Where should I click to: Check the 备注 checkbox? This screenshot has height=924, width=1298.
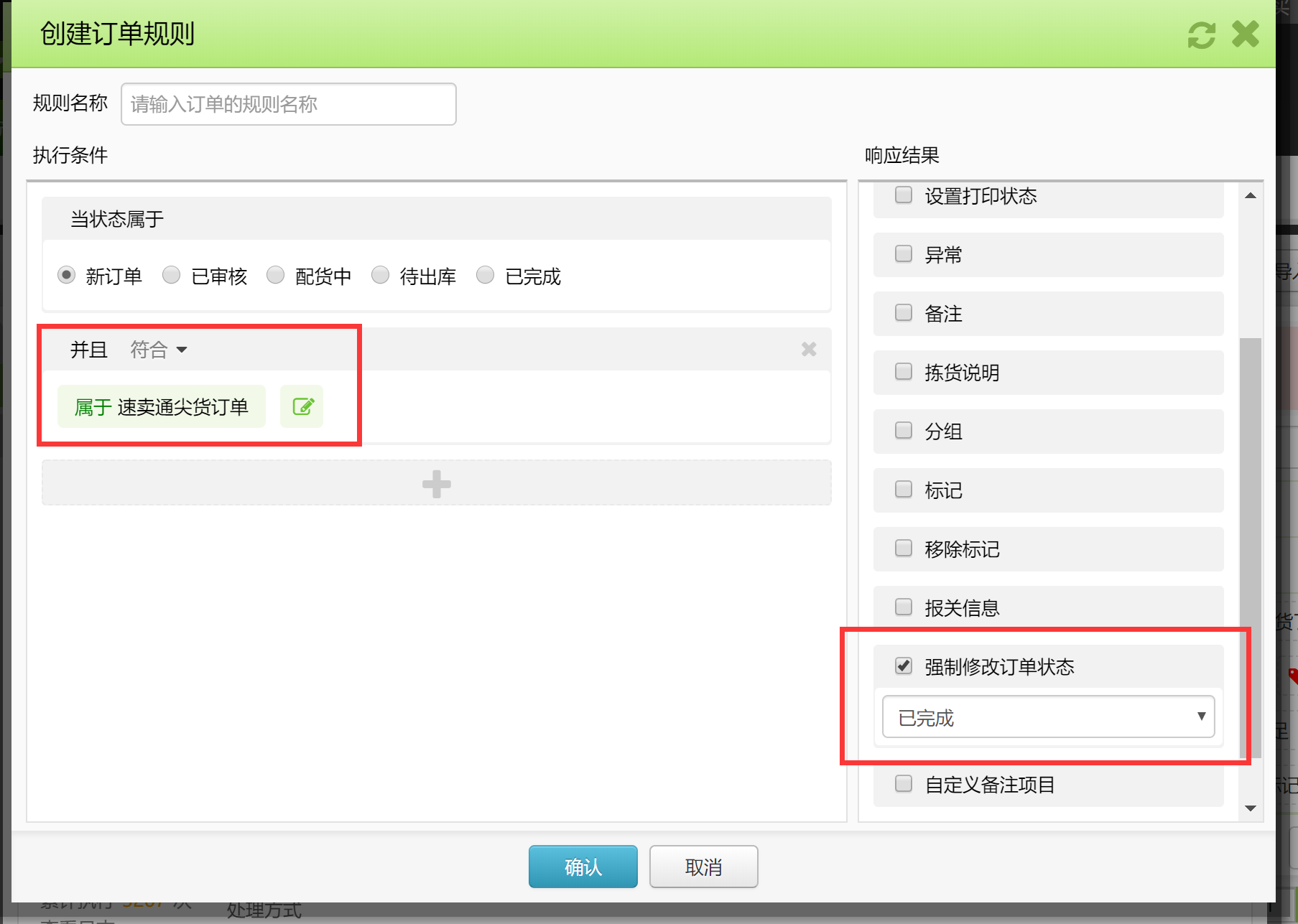904,313
